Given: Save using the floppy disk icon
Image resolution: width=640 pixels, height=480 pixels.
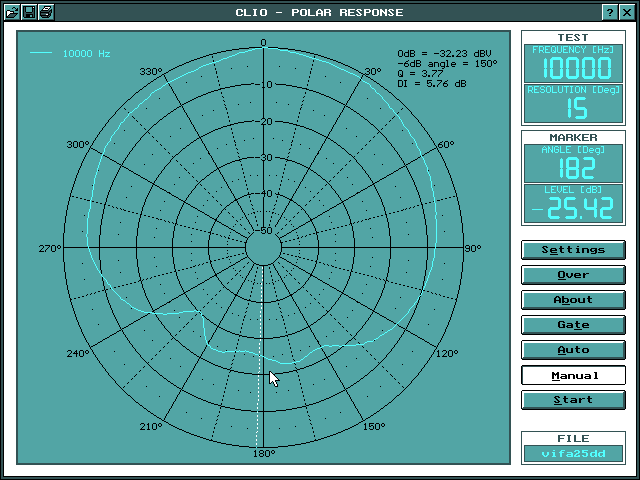Looking at the screenshot, I should tap(29, 12).
